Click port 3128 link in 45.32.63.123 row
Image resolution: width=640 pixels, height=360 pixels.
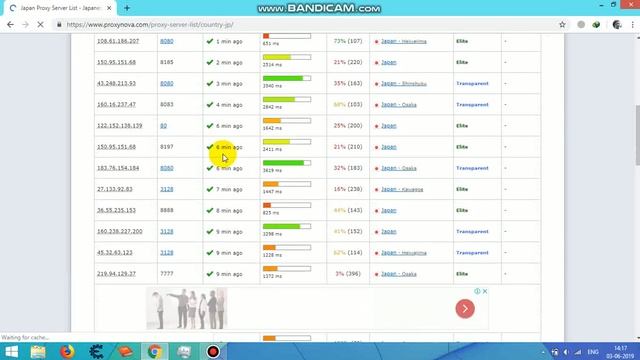tap(167, 253)
